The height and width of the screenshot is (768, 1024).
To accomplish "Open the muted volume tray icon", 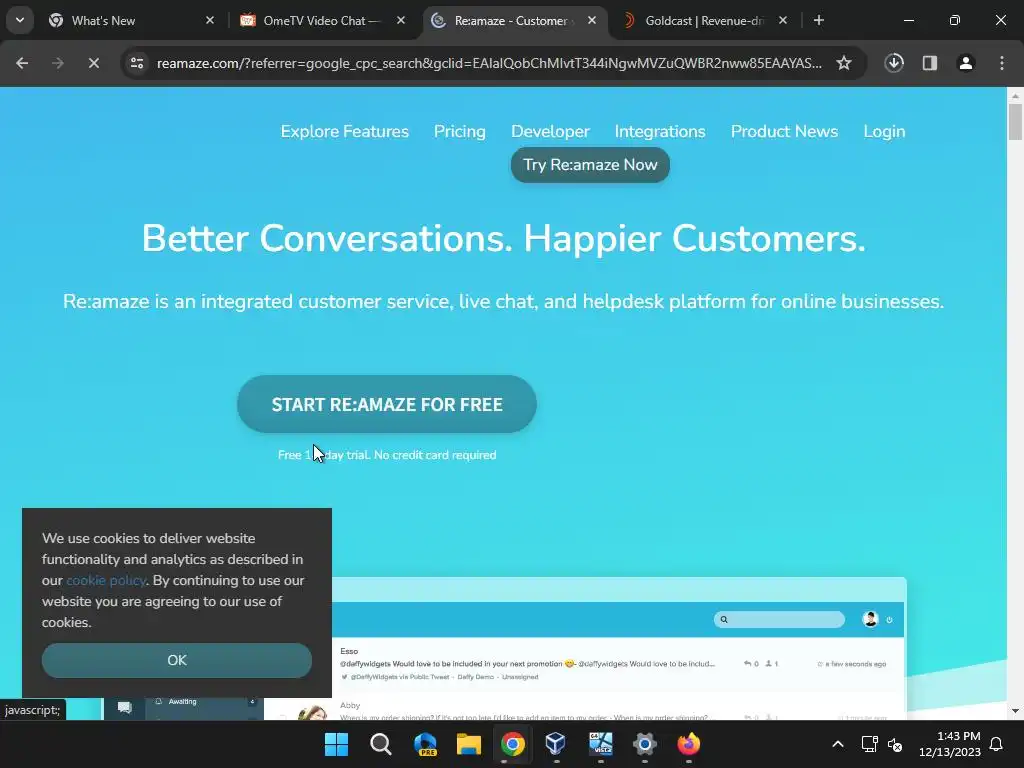I will (895, 744).
